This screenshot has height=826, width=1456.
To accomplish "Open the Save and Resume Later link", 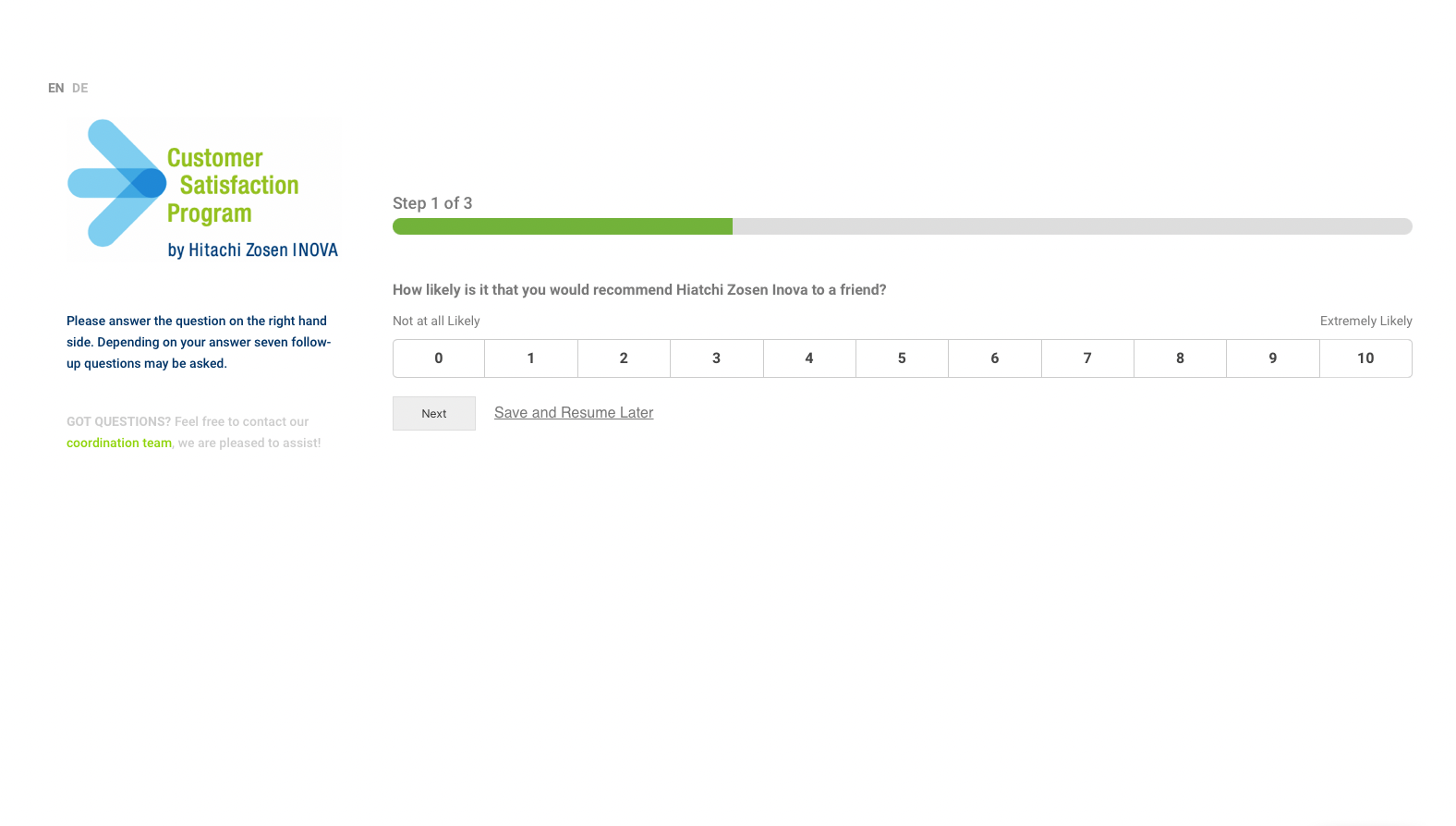I will (574, 413).
